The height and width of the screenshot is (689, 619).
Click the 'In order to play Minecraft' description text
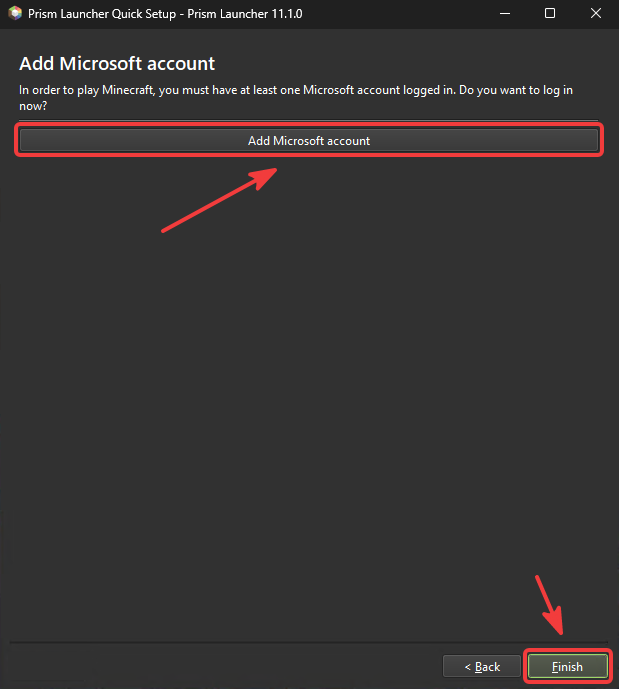(x=296, y=98)
